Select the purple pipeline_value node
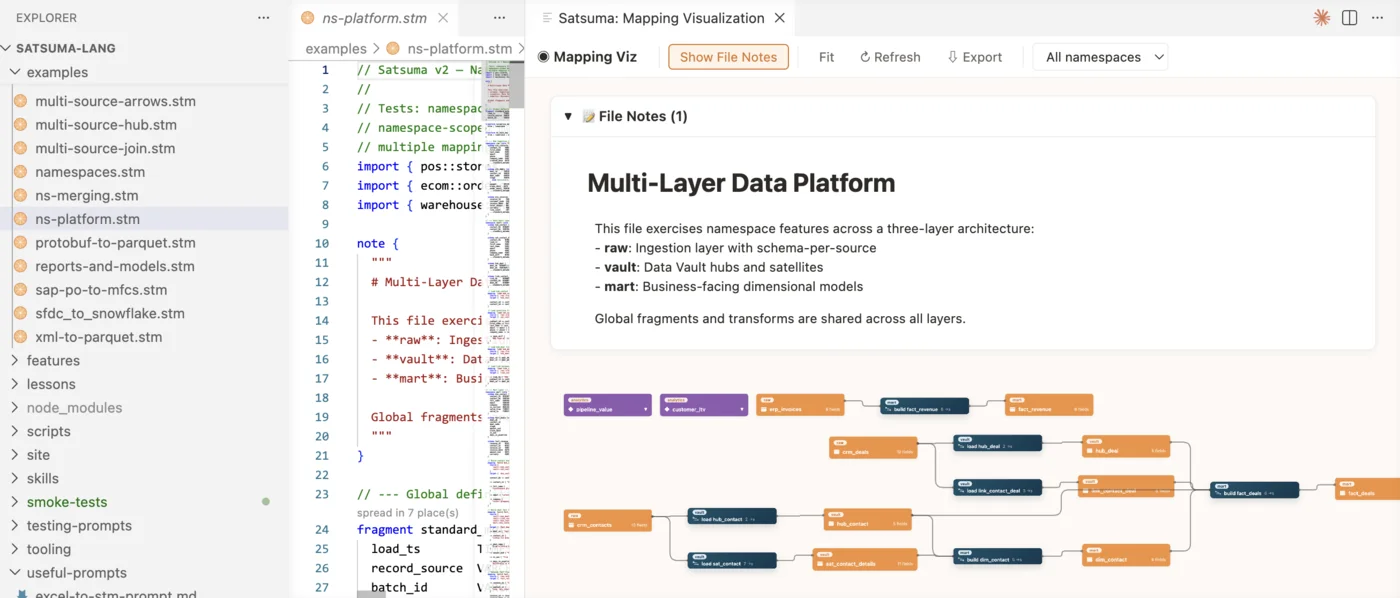Viewport: 1400px width, 598px height. point(607,405)
